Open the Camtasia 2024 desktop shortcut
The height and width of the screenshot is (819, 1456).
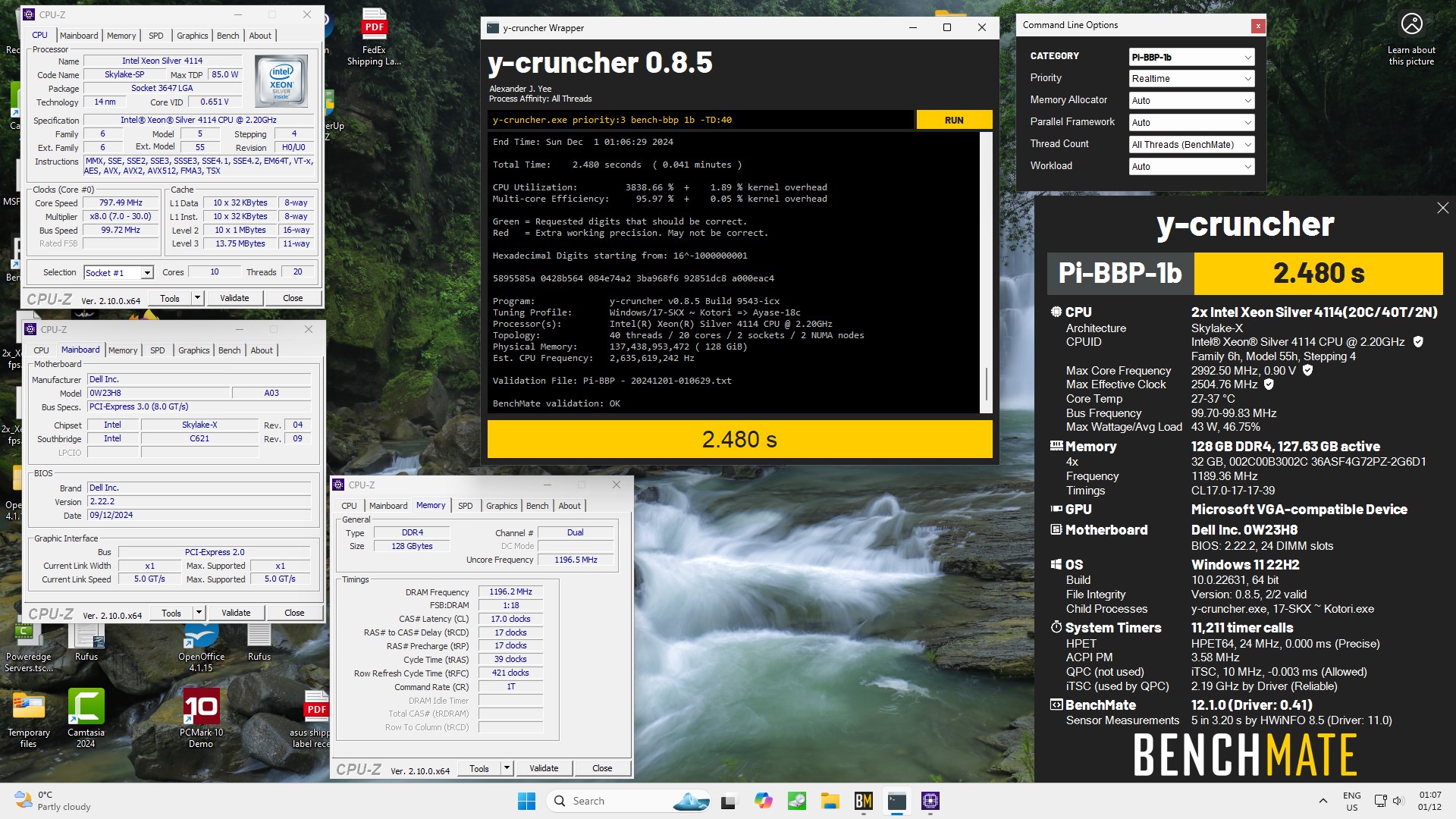tap(86, 717)
